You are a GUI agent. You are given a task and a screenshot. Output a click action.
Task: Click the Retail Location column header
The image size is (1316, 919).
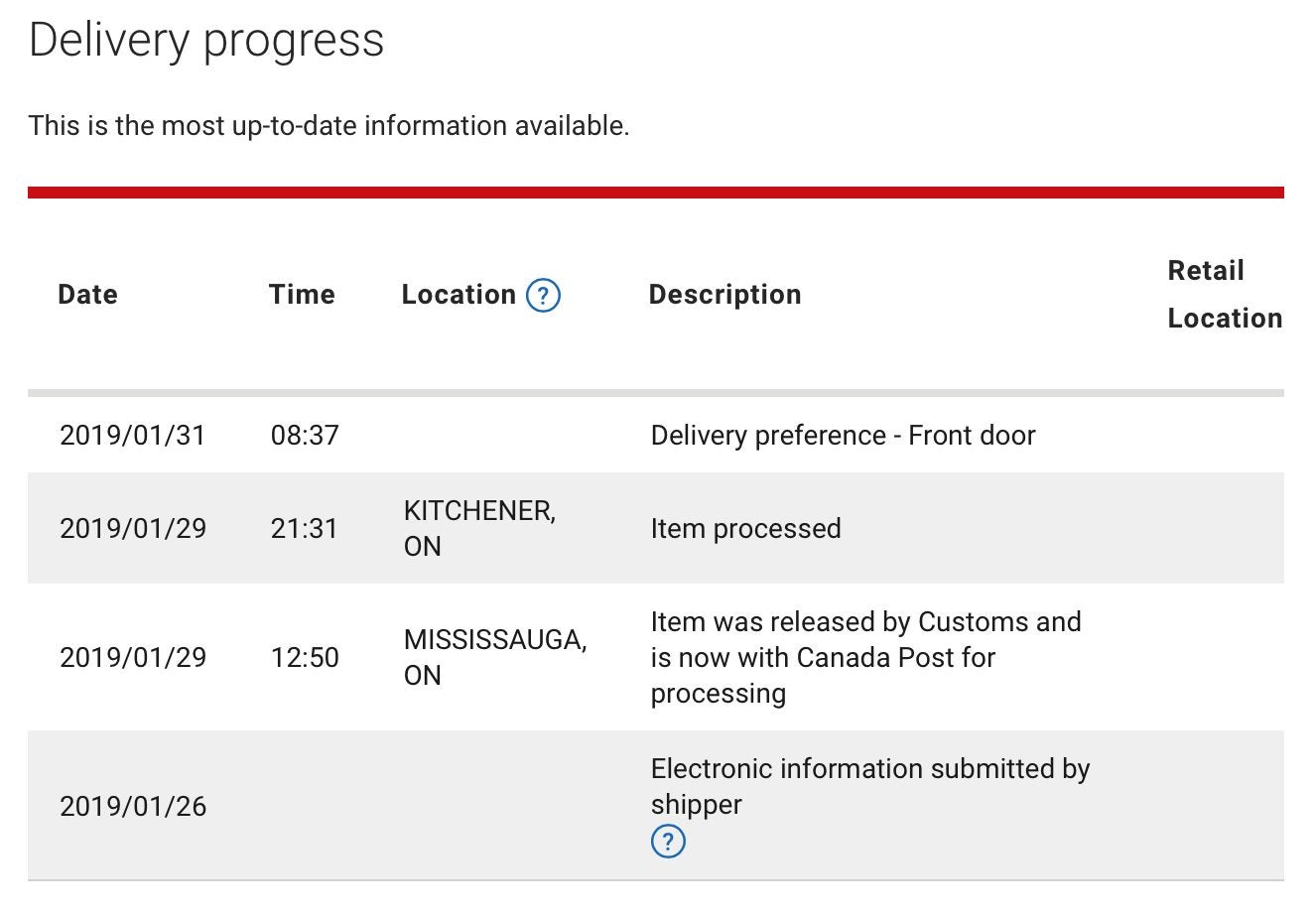point(1224,295)
